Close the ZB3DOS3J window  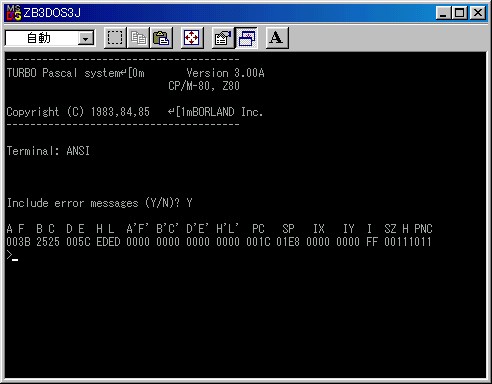[478, 13]
